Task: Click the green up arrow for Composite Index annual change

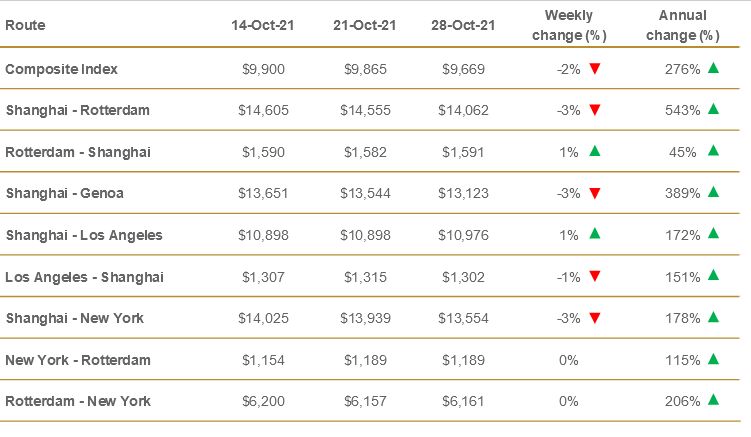Action: point(713,69)
